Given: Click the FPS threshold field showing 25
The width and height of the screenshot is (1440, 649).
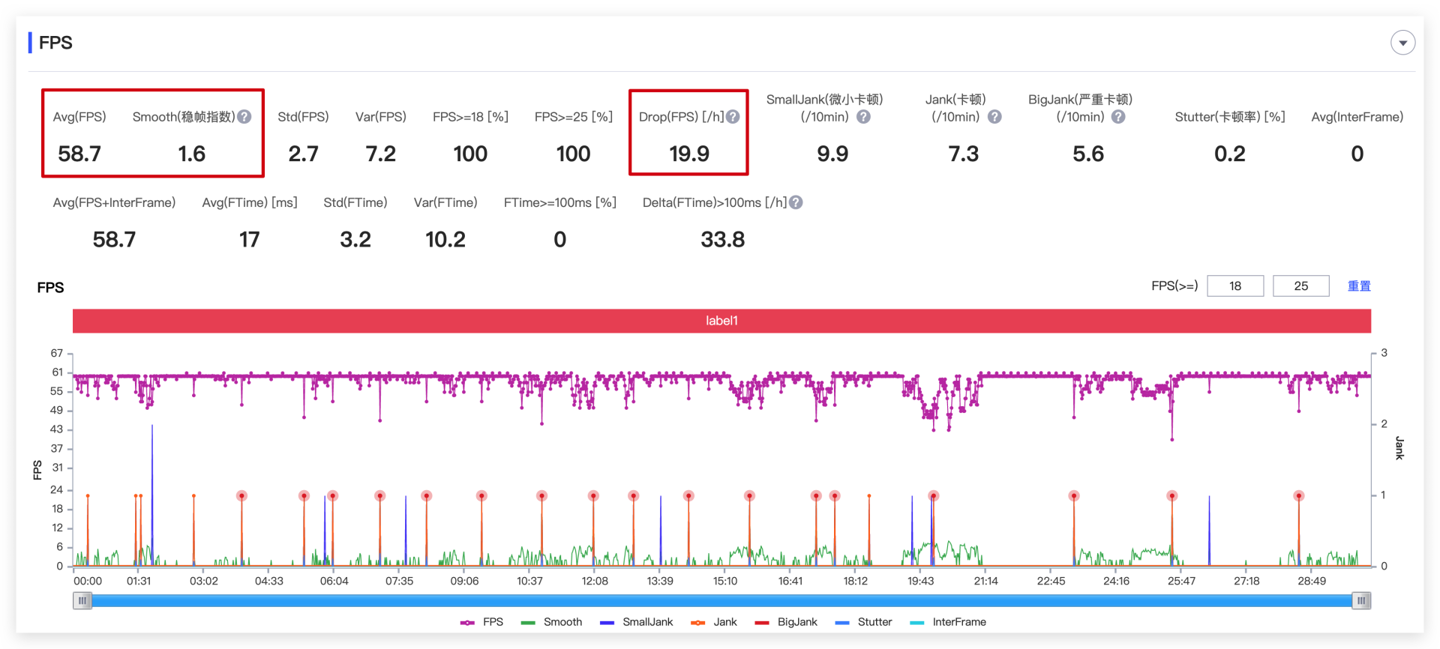Looking at the screenshot, I should tap(1300, 286).
